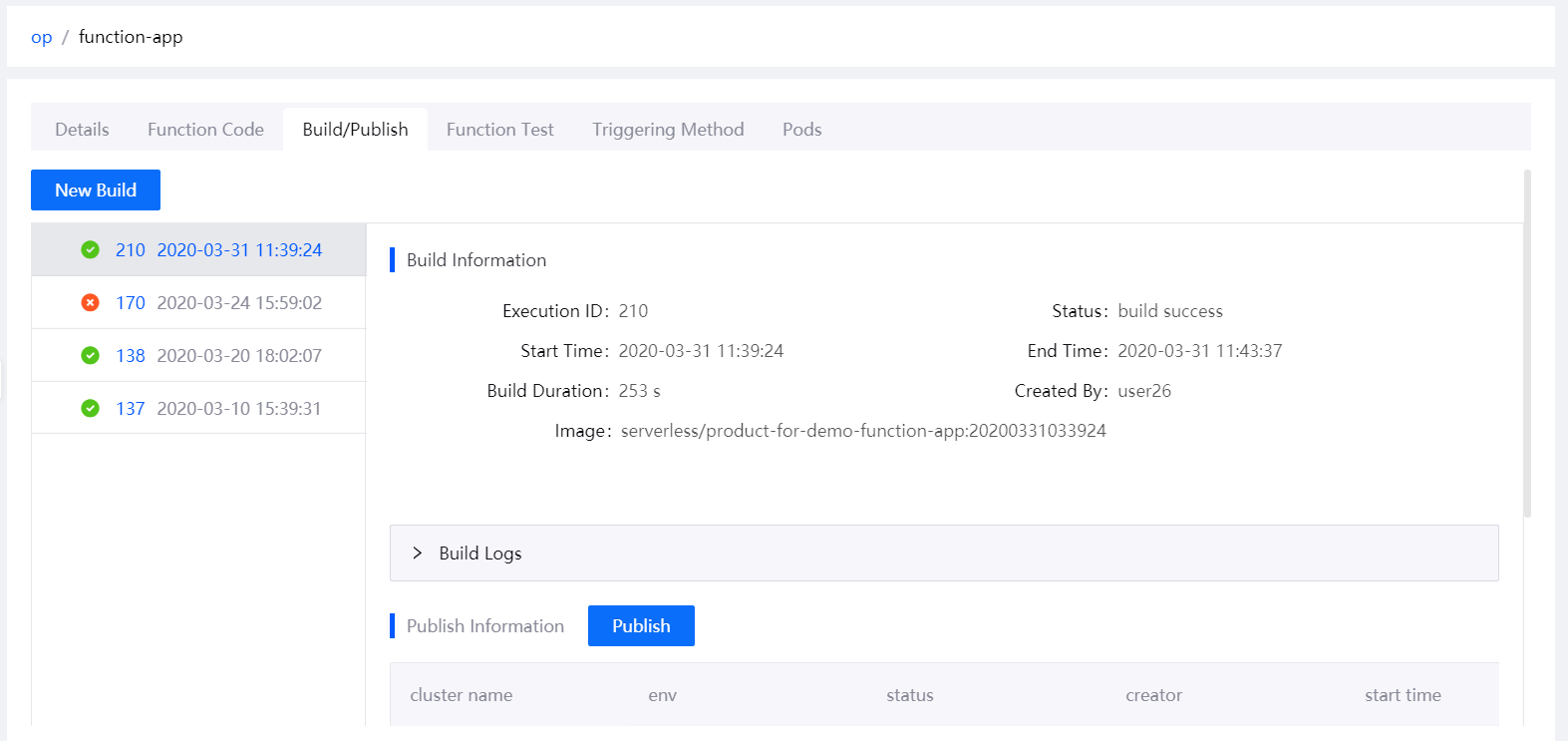The width and height of the screenshot is (1568, 741).
Task: Click green success icon for build 138
Action: click(90, 355)
